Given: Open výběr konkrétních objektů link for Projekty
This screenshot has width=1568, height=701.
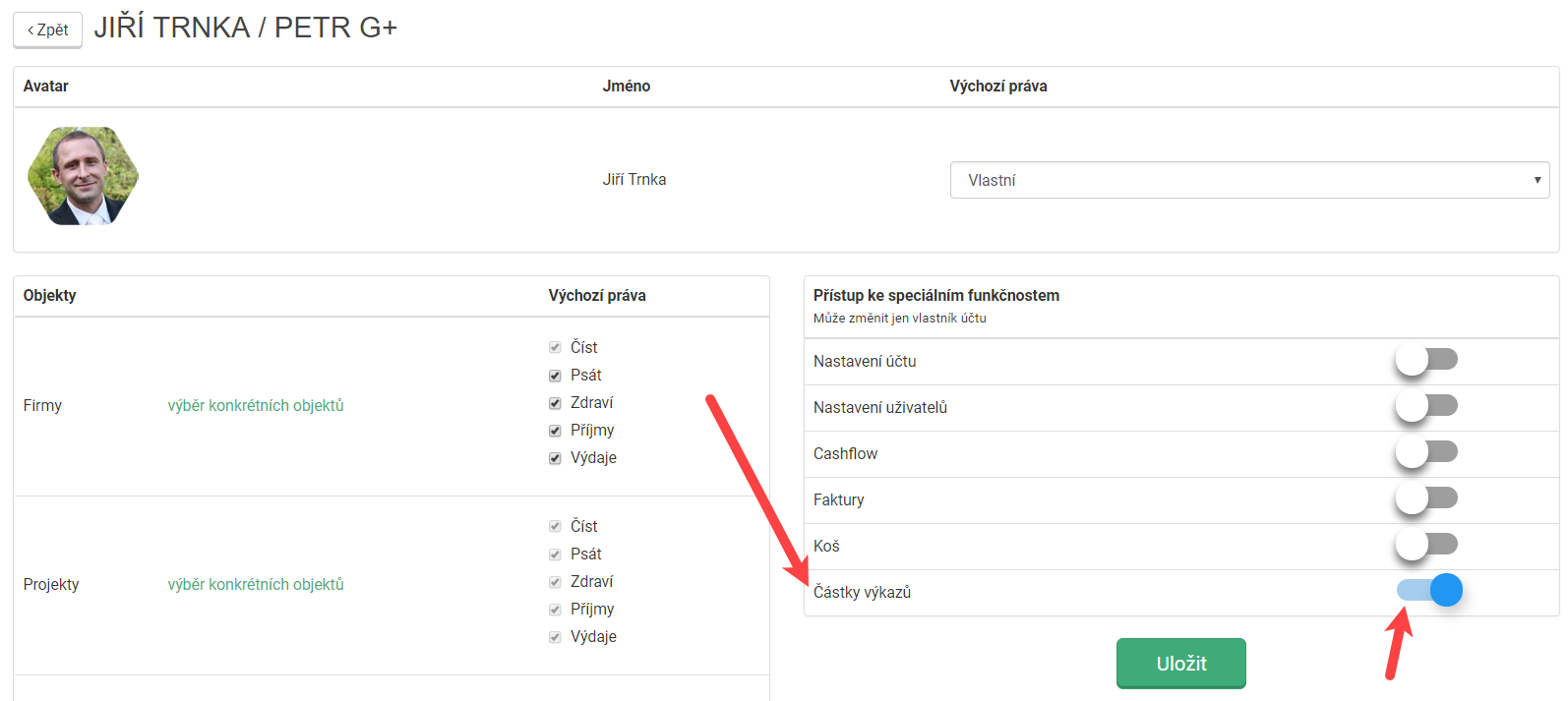Looking at the screenshot, I should 256,584.
